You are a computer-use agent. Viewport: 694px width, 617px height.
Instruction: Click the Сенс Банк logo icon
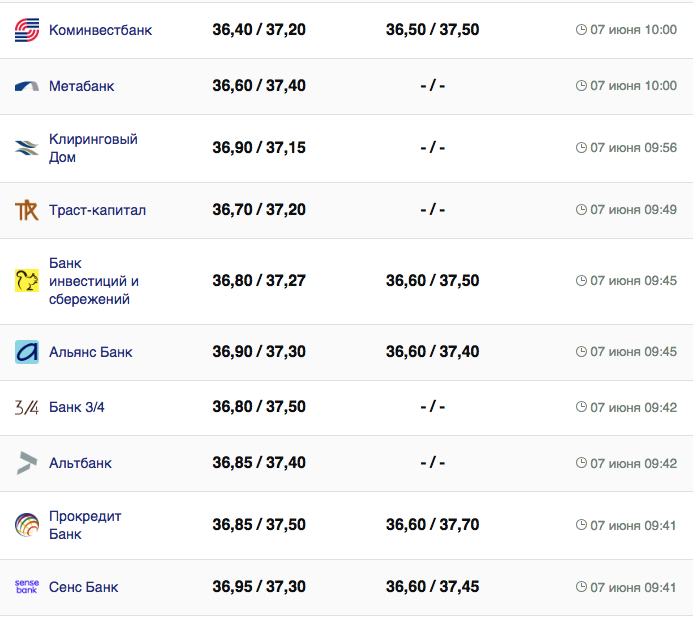27,587
